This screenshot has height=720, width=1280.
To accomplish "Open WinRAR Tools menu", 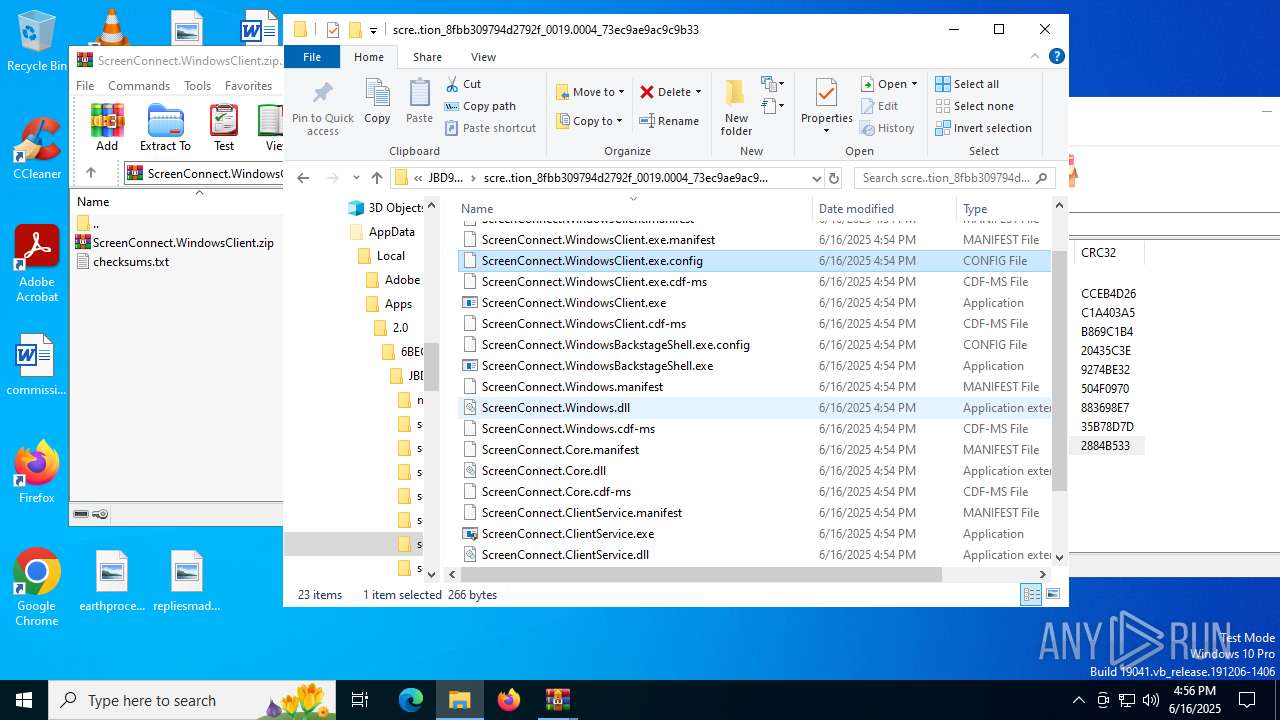I will (197, 86).
